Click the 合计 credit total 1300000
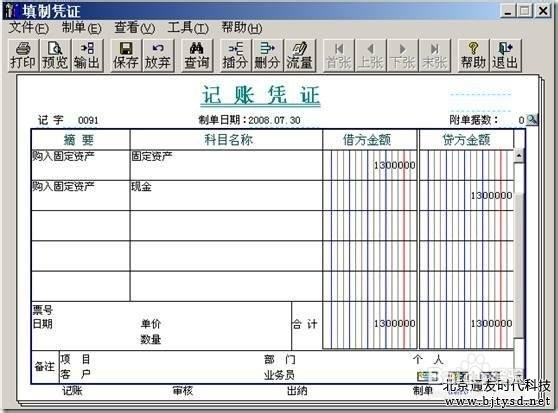The height and width of the screenshot is (413, 558). [x=491, y=324]
